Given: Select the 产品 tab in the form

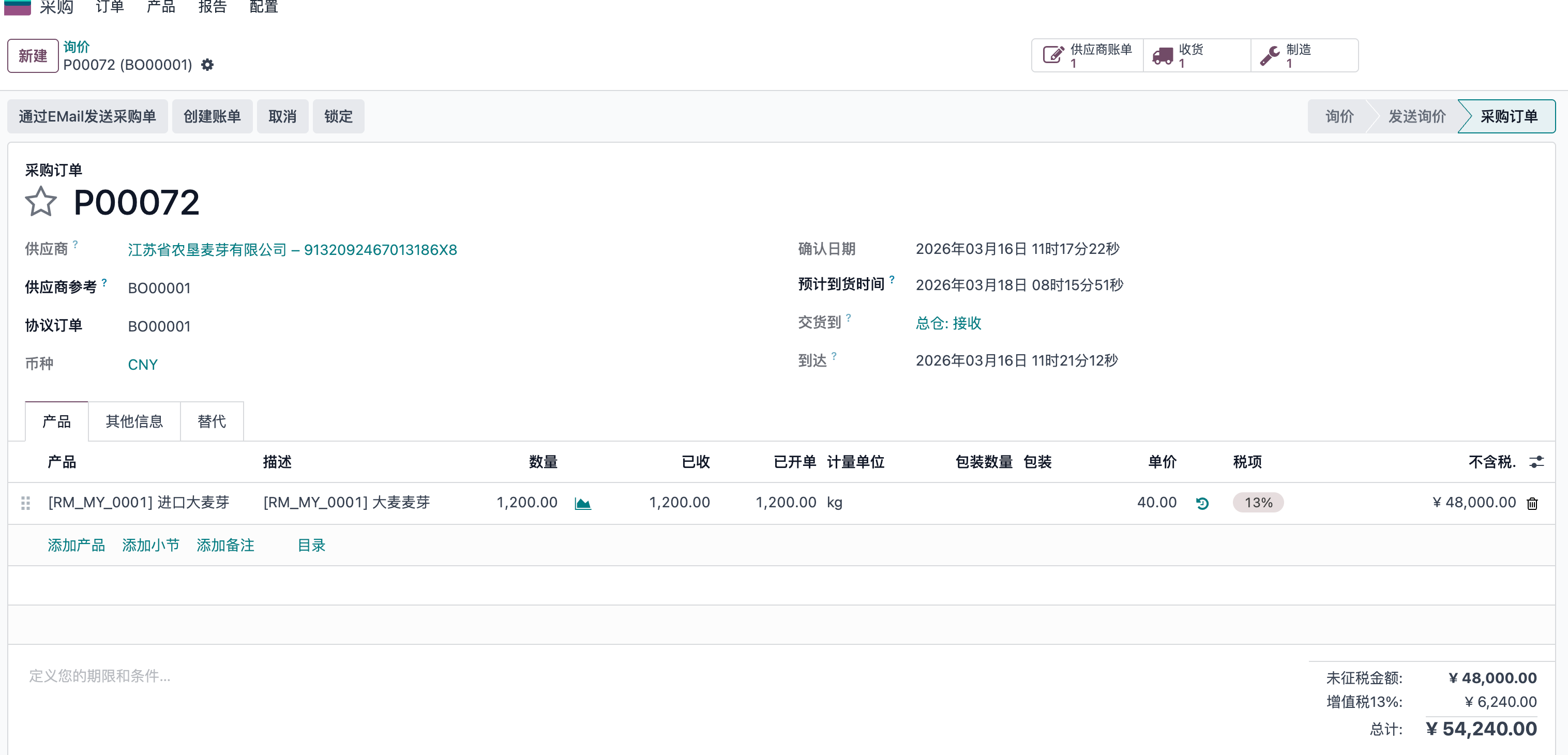Looking at the screenshot, I should pos(56,421).
